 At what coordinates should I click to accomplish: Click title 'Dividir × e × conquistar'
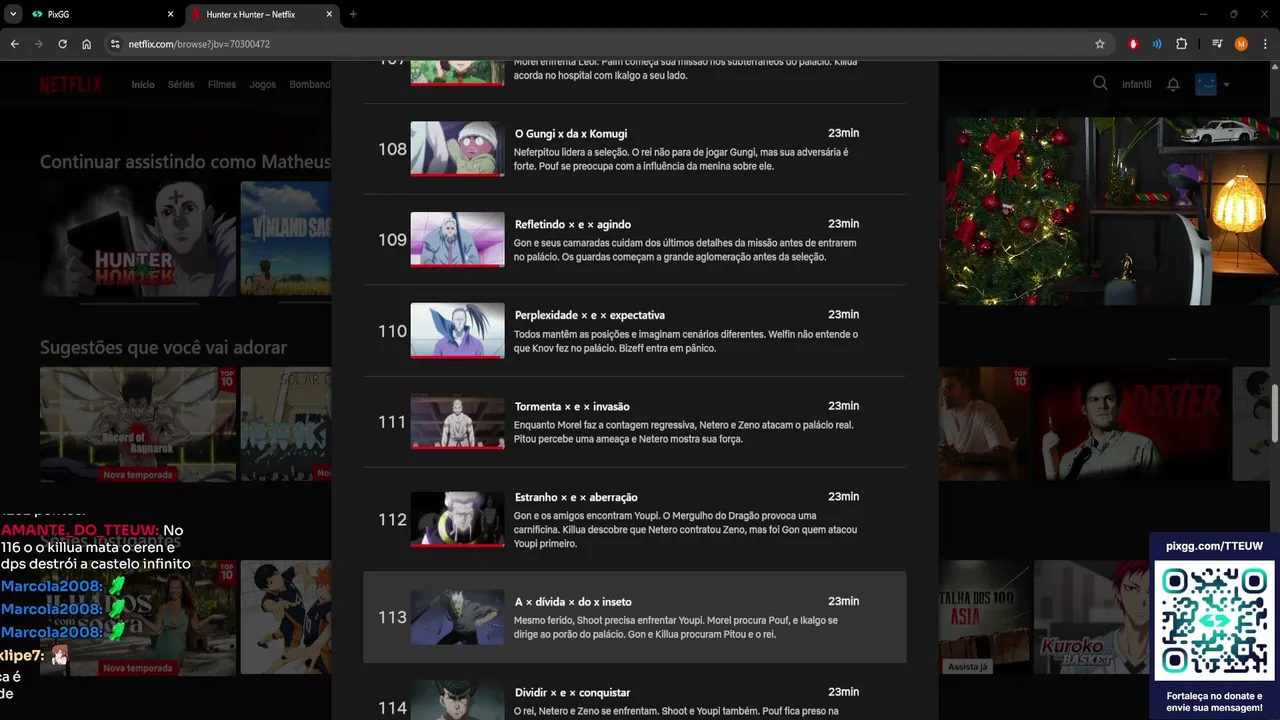(572, 693)
